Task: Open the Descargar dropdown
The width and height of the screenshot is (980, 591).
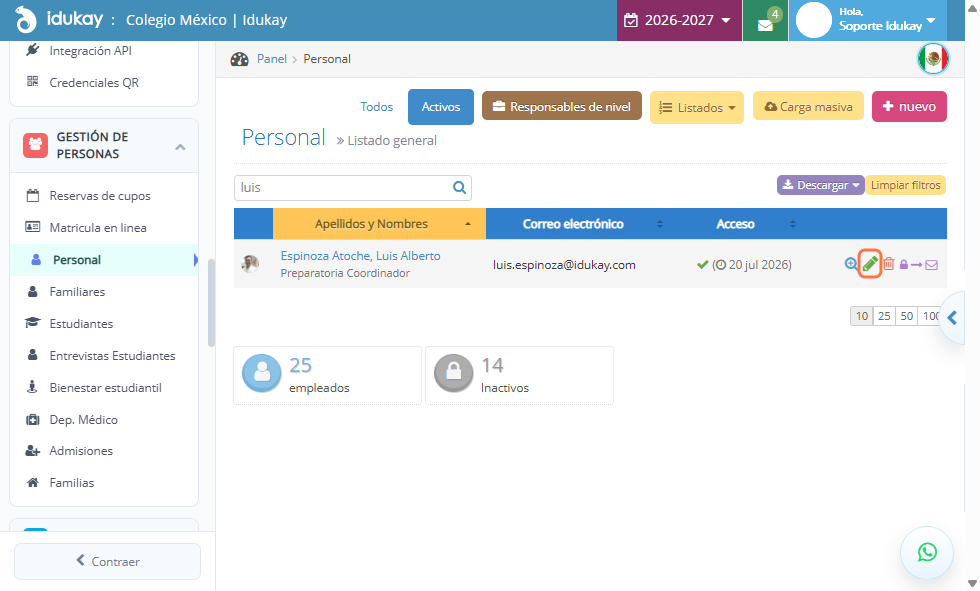Action: [x=821, y=185]
